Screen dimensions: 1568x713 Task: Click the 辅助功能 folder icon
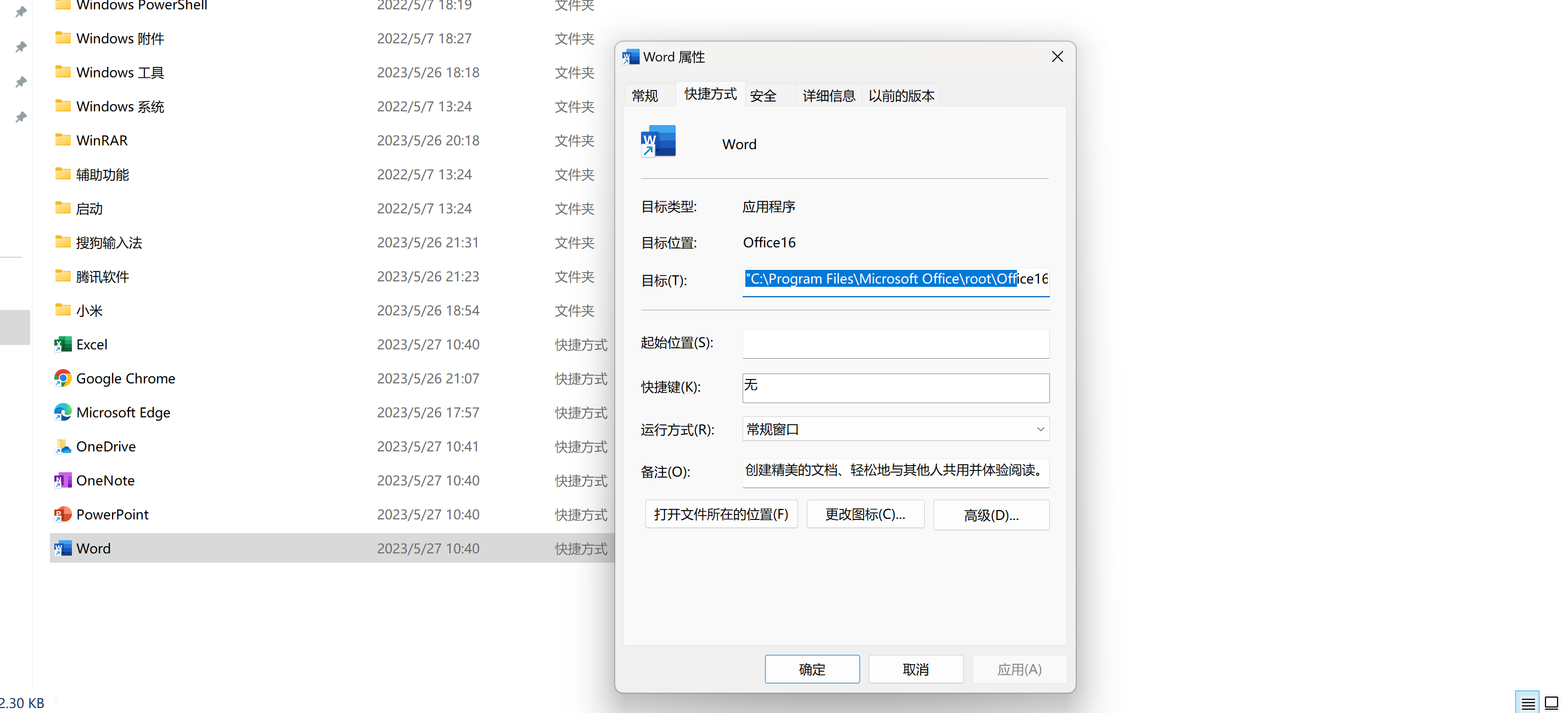[x=63, y=174]
